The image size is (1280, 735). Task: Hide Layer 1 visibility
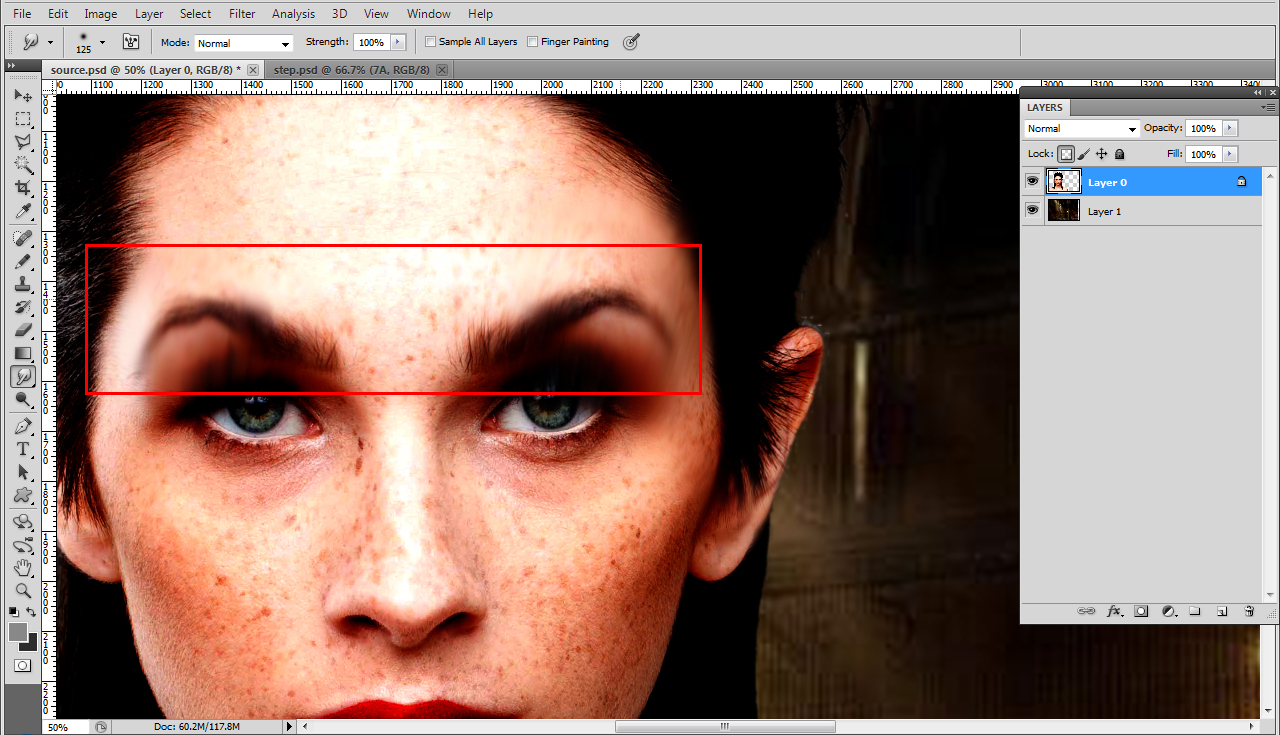click(x=1032, y=210)
